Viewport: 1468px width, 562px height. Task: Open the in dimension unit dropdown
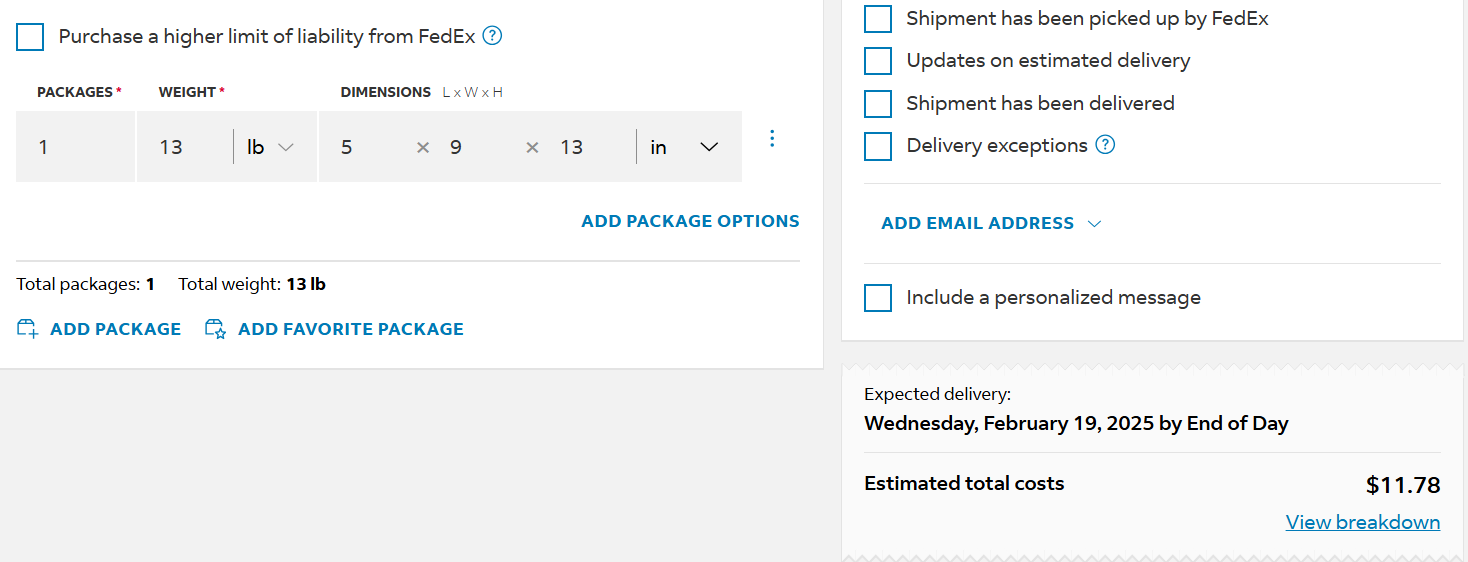point(685,147)
